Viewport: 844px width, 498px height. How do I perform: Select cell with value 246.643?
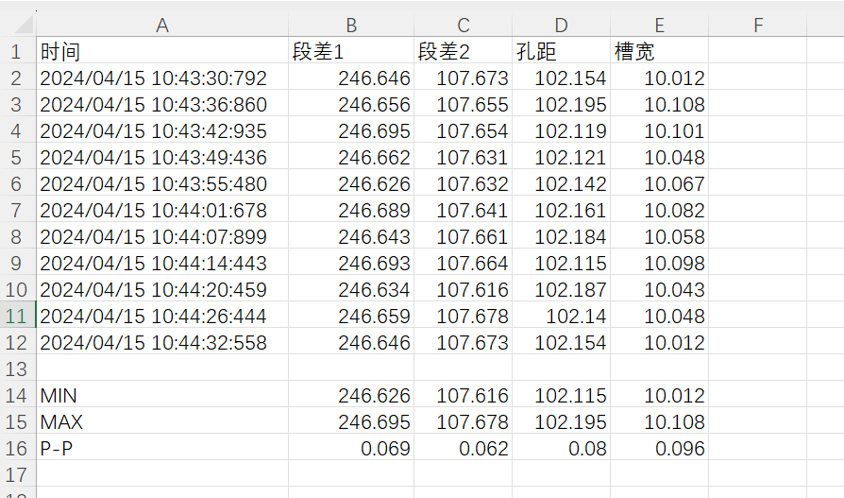351,237
